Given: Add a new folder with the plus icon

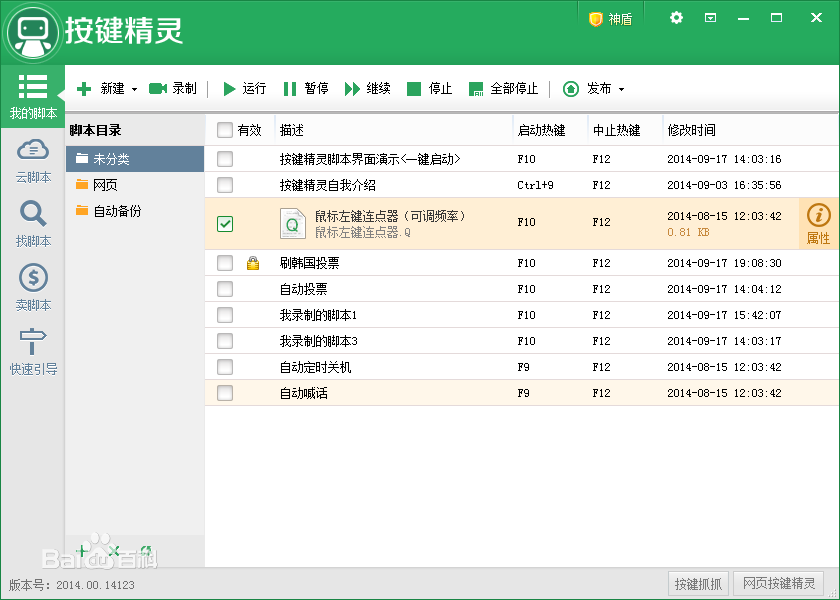Looking at the screenshot, I should point(82,551).
